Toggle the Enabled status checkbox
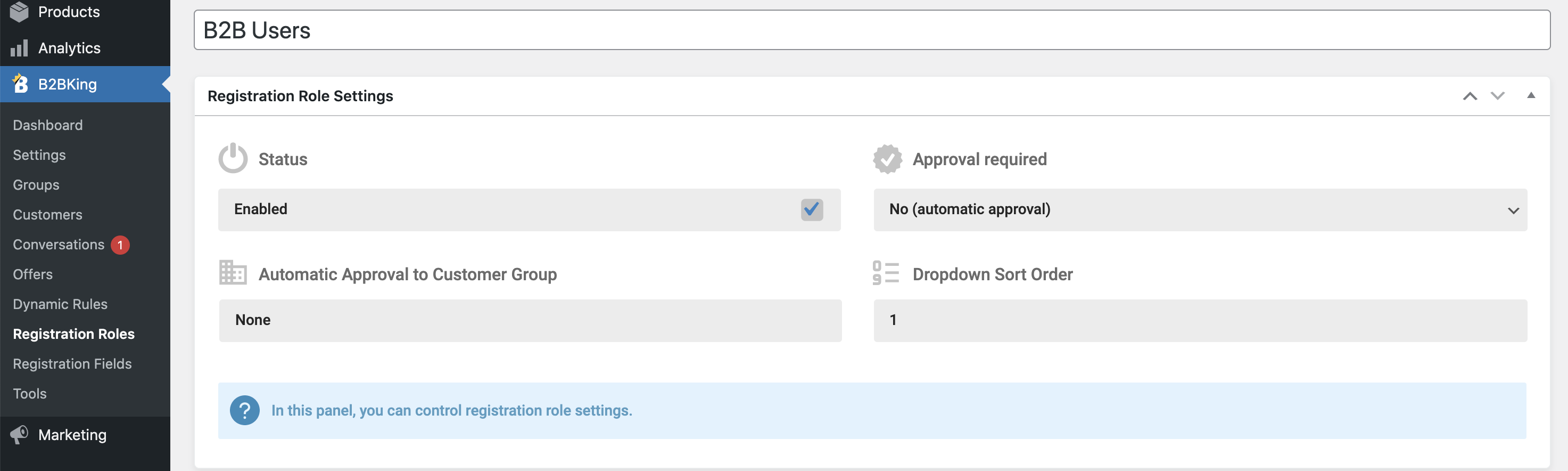The image size is (1568, 471). (x=811, y=209)
